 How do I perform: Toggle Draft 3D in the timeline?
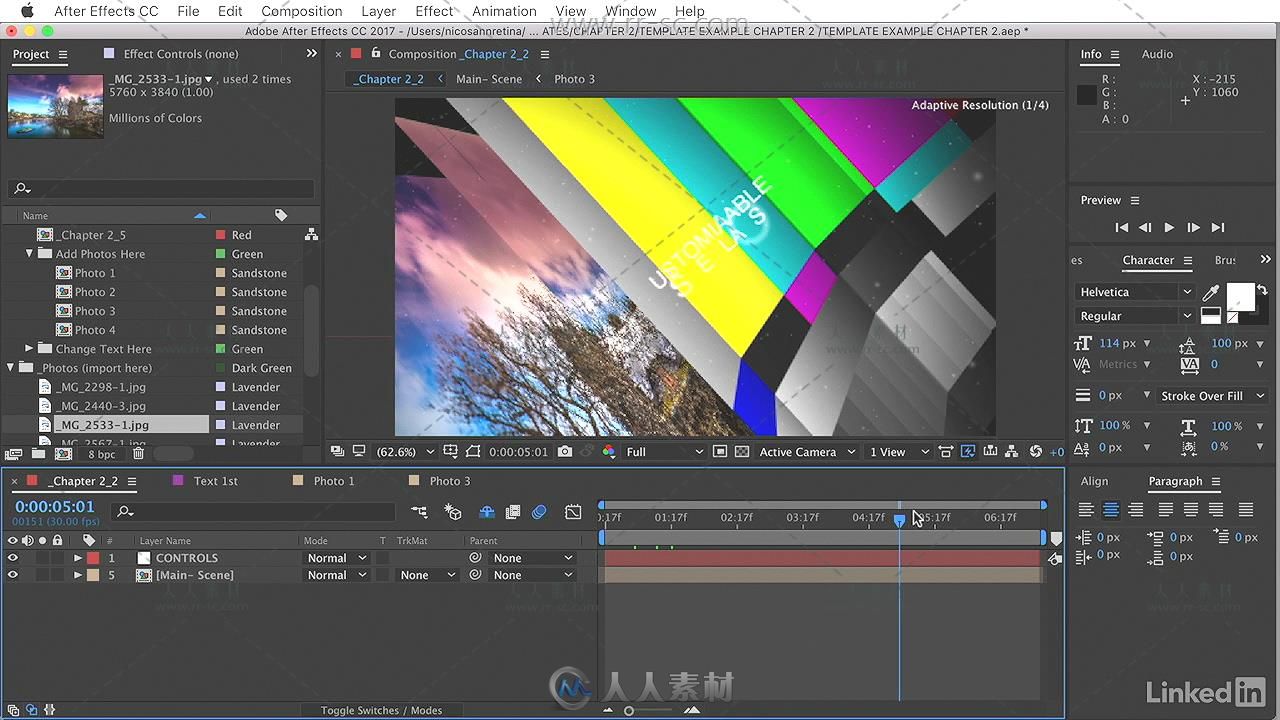[x=453, y=512]
